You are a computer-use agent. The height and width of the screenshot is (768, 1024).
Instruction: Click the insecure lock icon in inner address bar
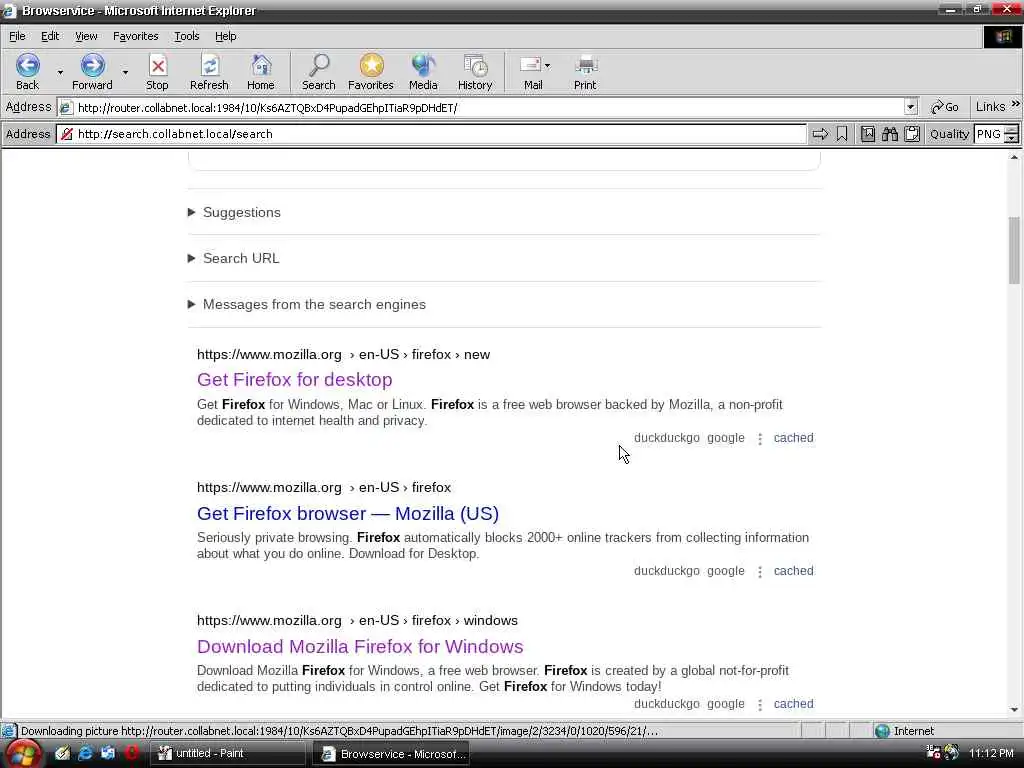pos(67,135)
